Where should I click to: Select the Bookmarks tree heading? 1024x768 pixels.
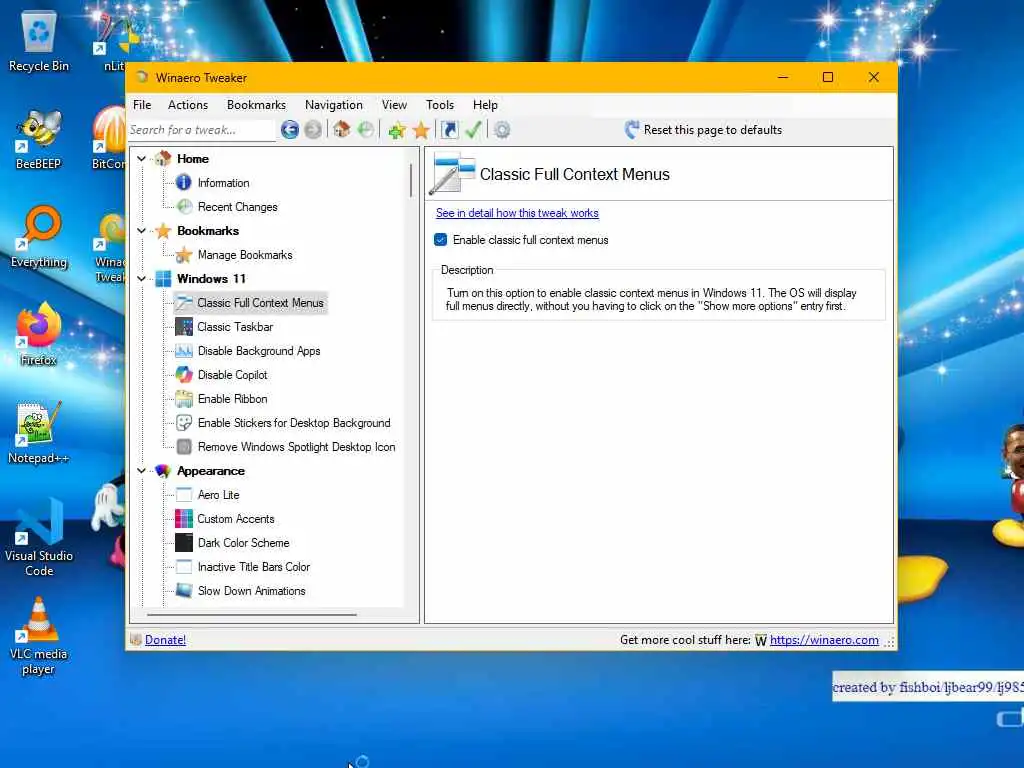tap(208, 231)
